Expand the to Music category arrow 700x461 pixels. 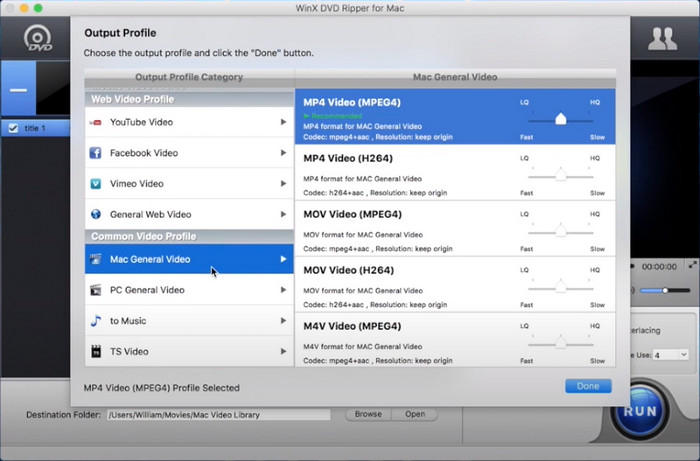click(x=283, y=321)
